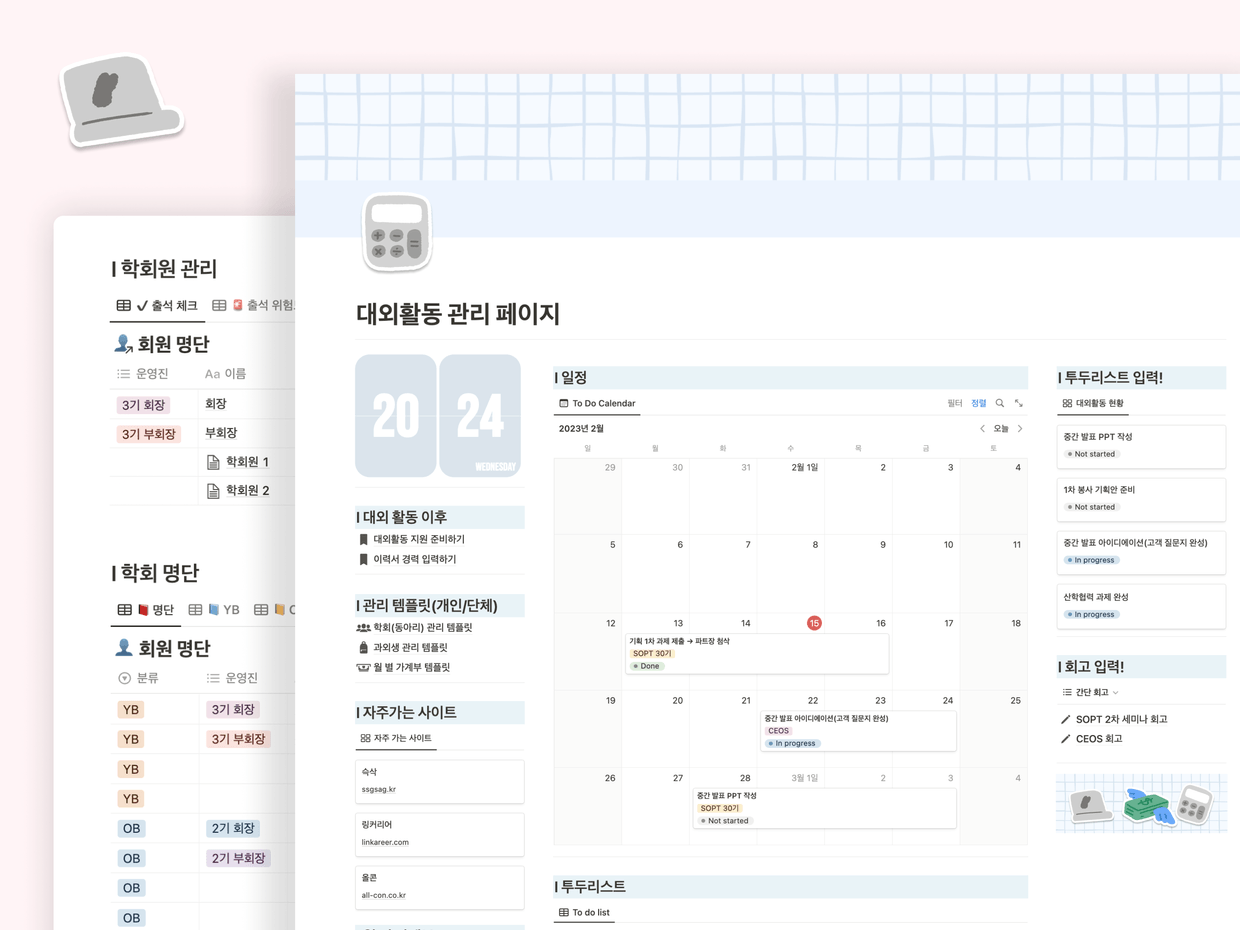Image resolution: width=1240 pixels, height=930 pixels.
Task: Click the search icon in calendar toolbar
Action: click(x=999, y=403)
